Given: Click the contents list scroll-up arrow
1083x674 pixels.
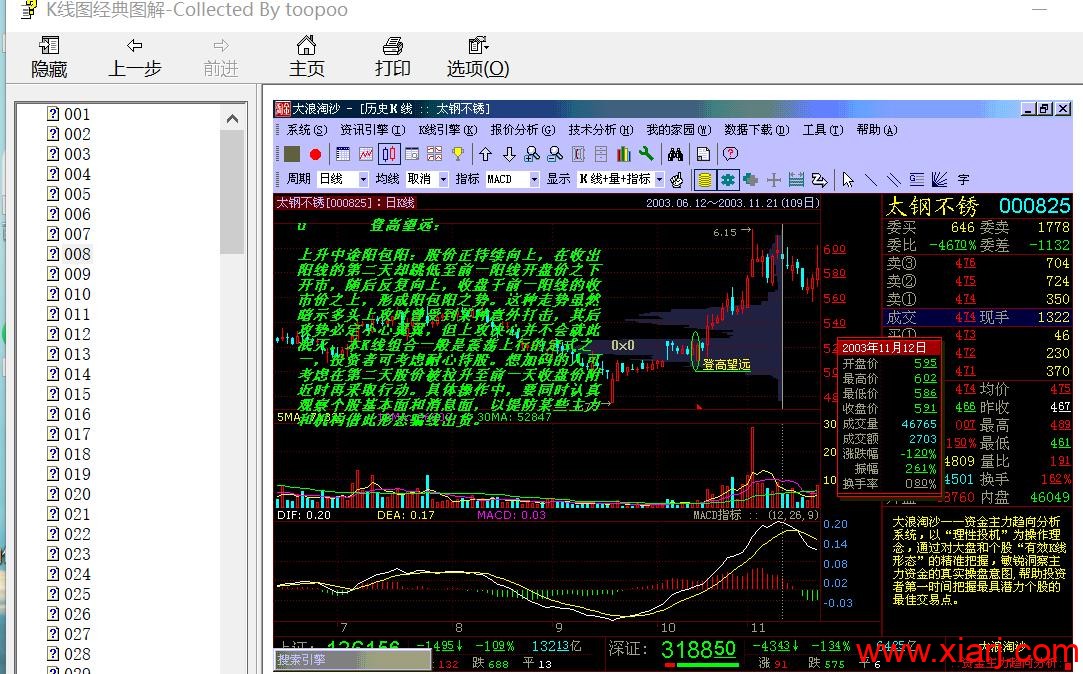Looking at the screenshot, I should coord(233,119).
